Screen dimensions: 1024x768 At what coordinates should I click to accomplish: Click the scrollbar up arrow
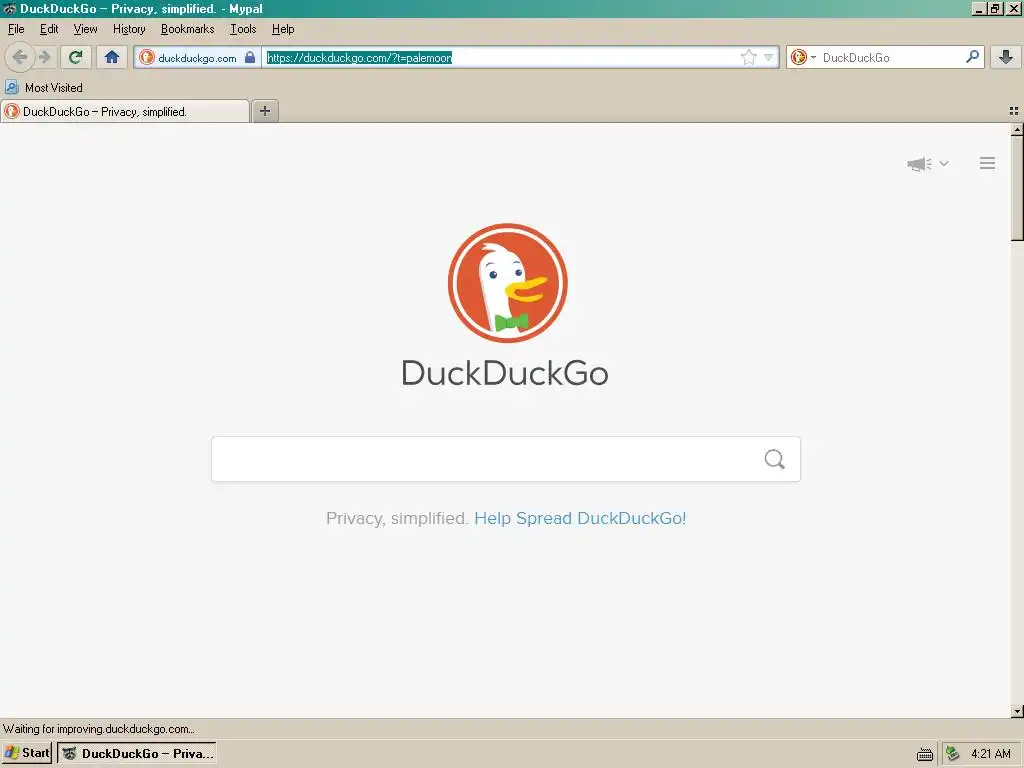pos(1017,129)
